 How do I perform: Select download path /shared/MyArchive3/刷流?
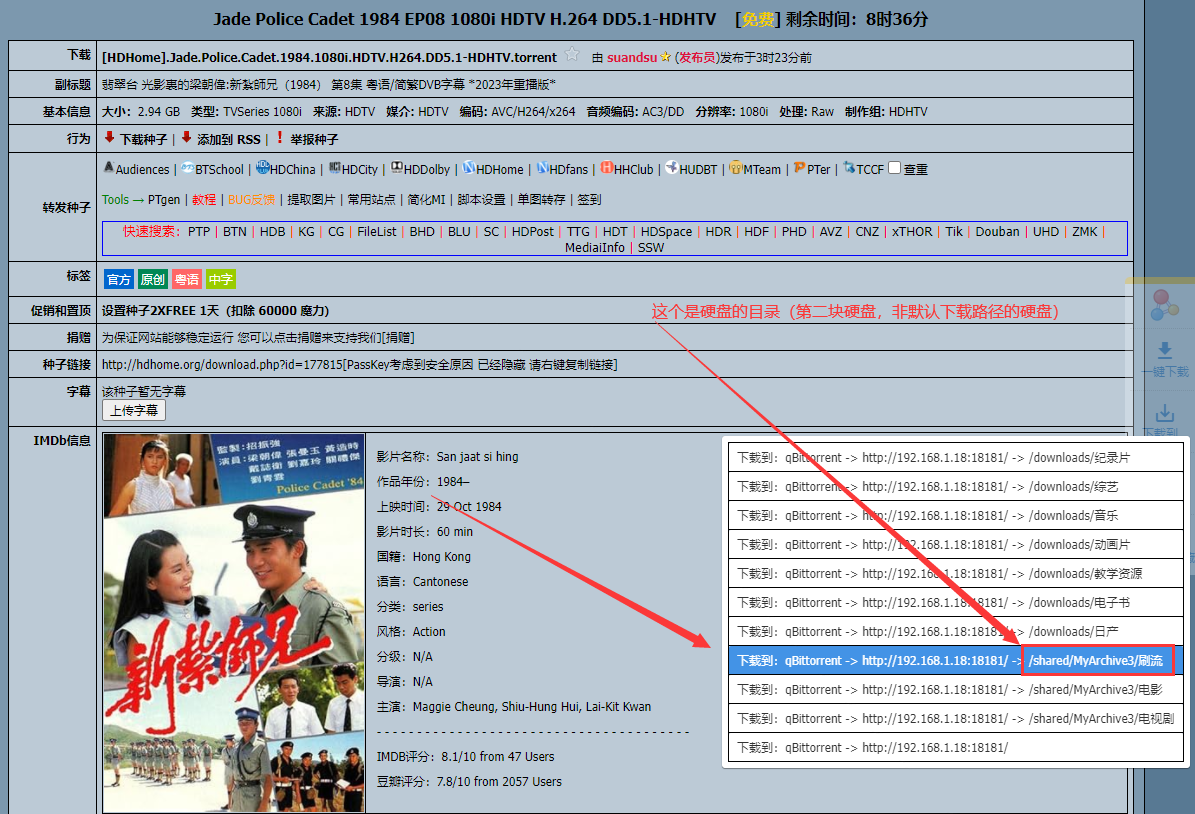point(956,661)
